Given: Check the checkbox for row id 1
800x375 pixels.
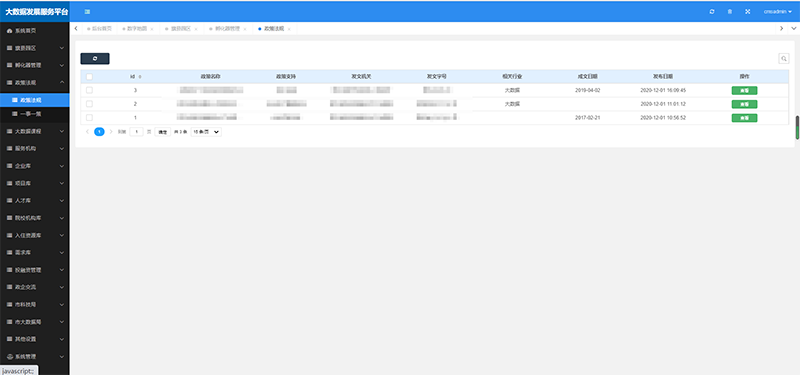Looking at the screenshot, I should click(x=89, y=118).
